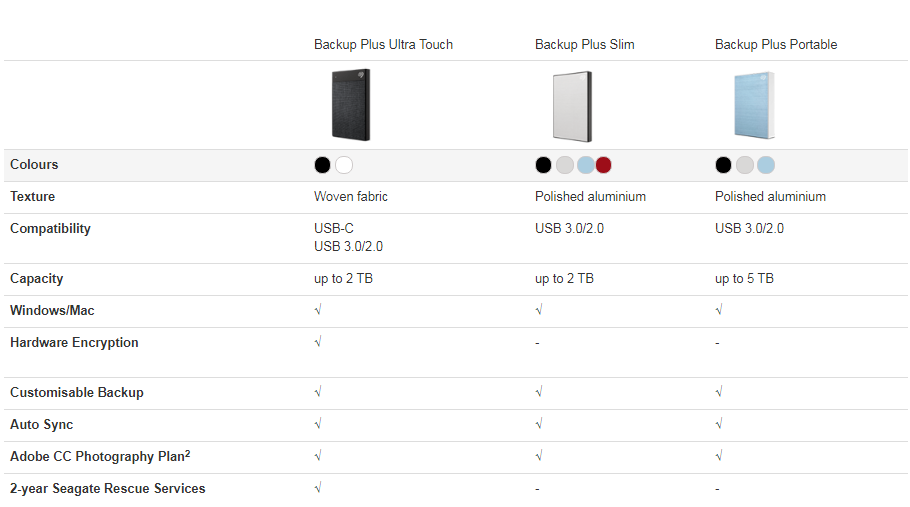Viewport: 910px width, 507px height.
Task: Open the Backup Plus Ultra Touch heading
Action: pyautogui.click(x=383, y=45)
